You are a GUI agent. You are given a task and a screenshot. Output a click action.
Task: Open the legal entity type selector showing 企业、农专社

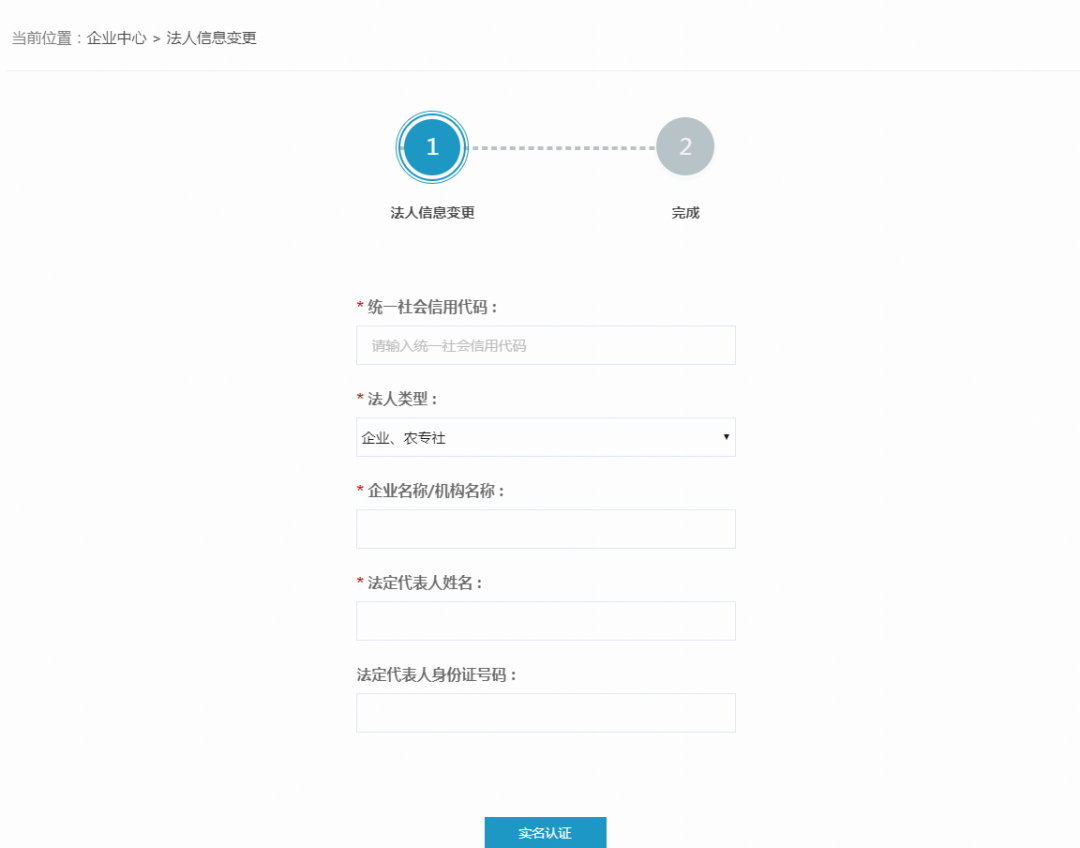546,437
